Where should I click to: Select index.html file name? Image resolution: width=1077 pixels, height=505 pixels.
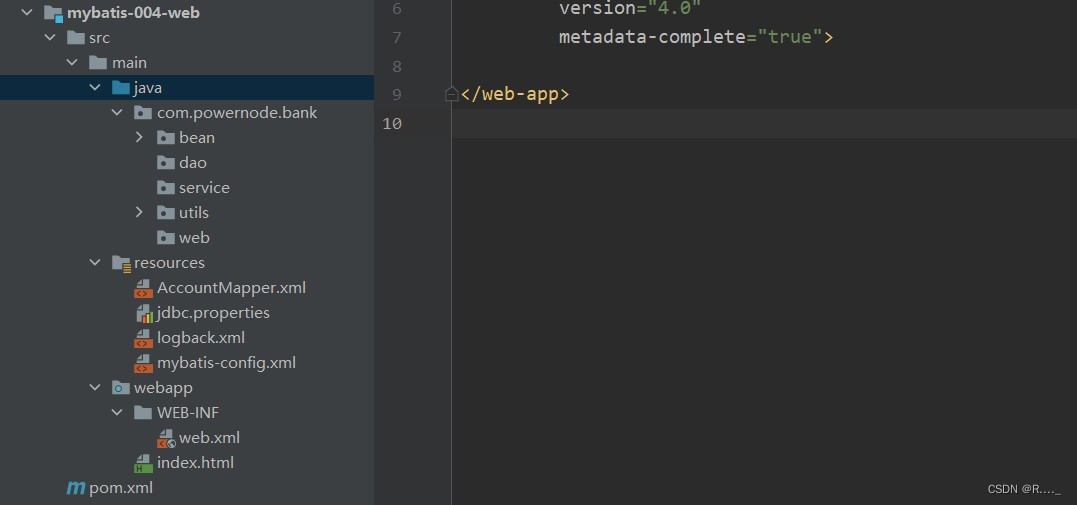(196, 462)
